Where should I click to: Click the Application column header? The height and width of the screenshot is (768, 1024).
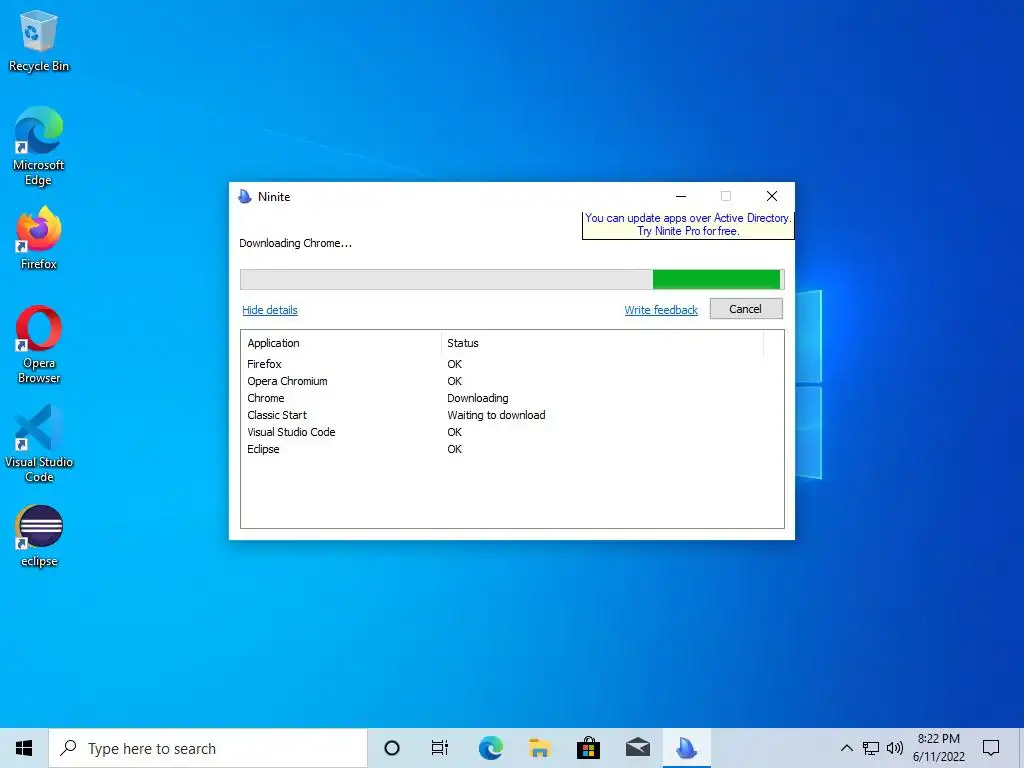click(340, 343)
